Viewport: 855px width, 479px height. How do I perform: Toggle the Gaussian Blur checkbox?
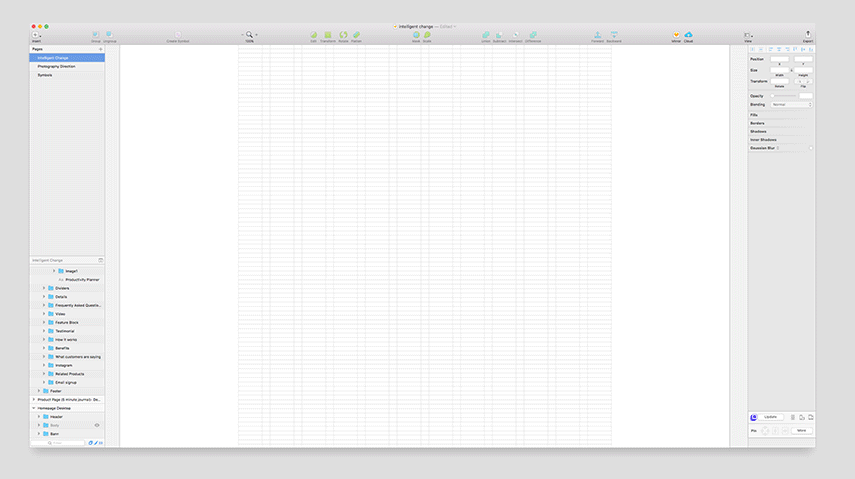[x=810, y=148]
